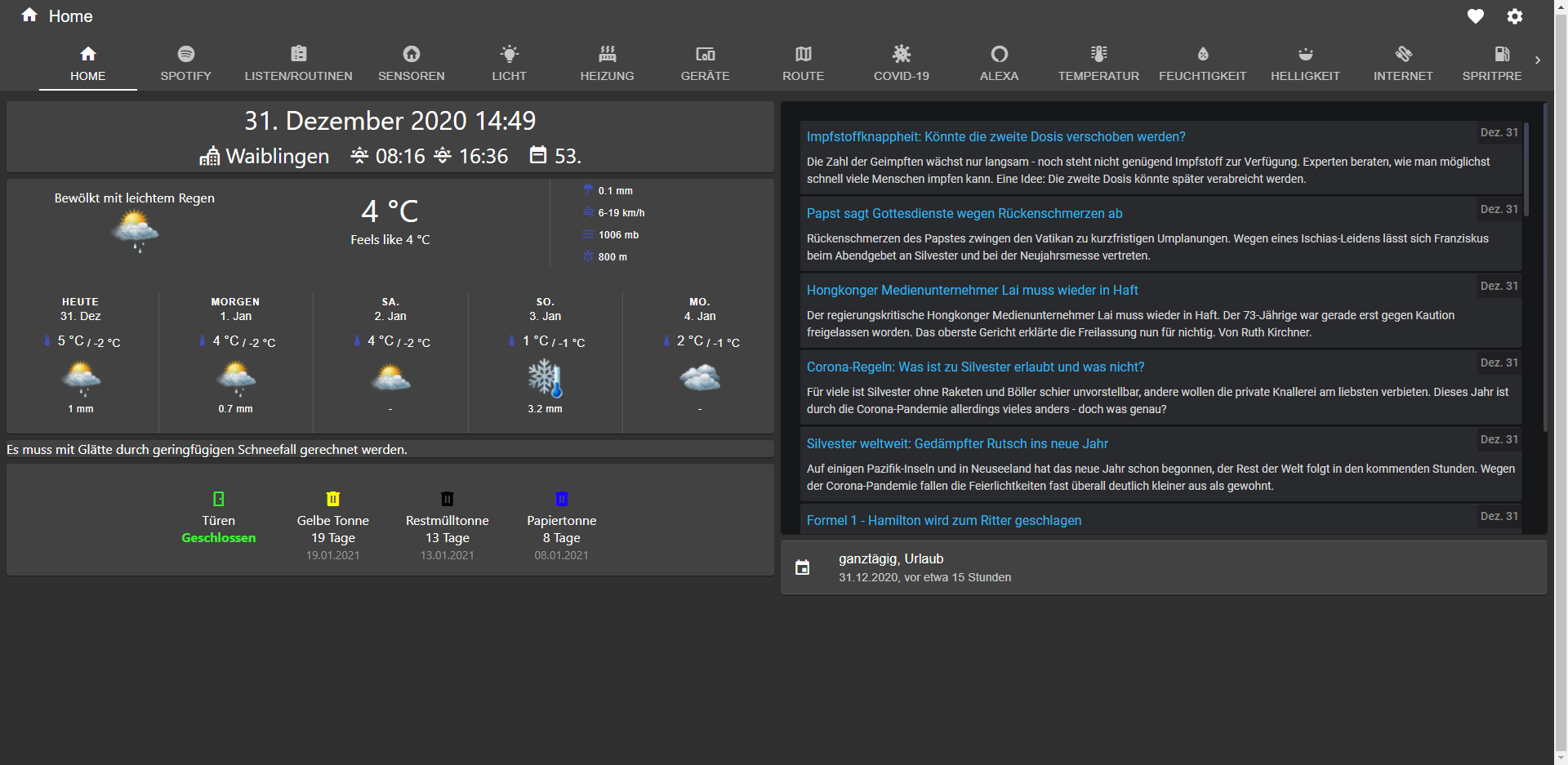Click the MORGEN forecast weather icon
Screen dimensions: 1568x765
(236, 379)
